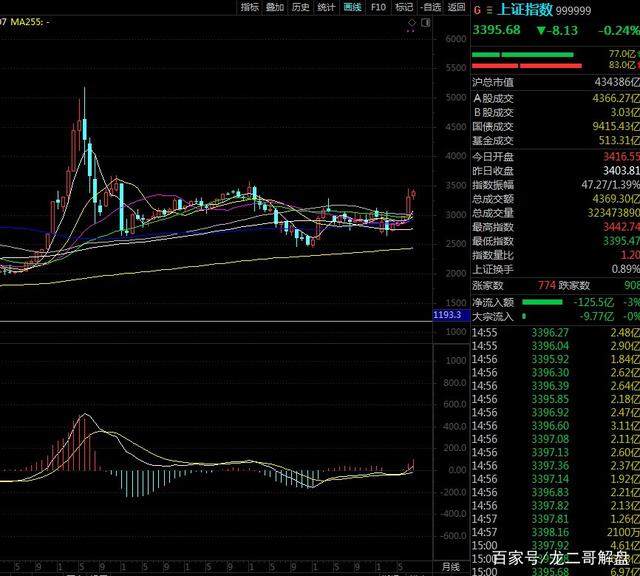Screen dimensions: 640x576
Task: Click 昨日收盘 value 3403.81
Action: [x=621, y=171]
